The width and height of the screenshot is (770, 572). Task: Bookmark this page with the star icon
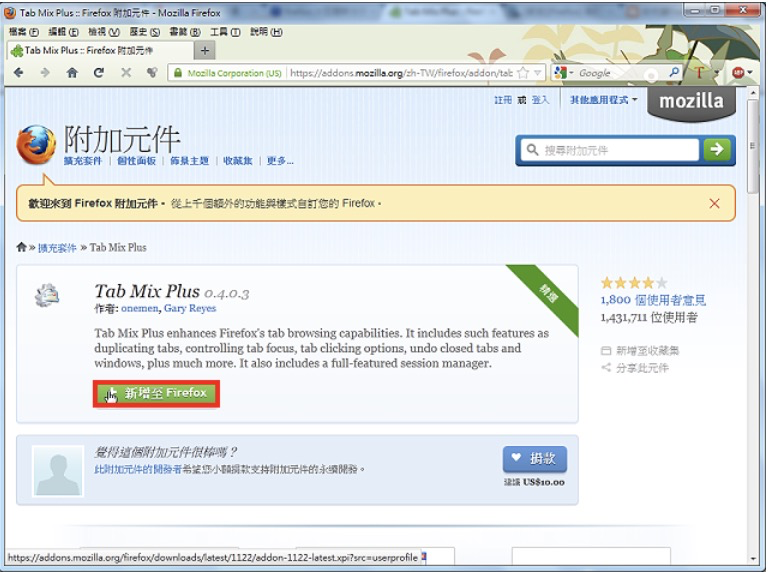523,73
